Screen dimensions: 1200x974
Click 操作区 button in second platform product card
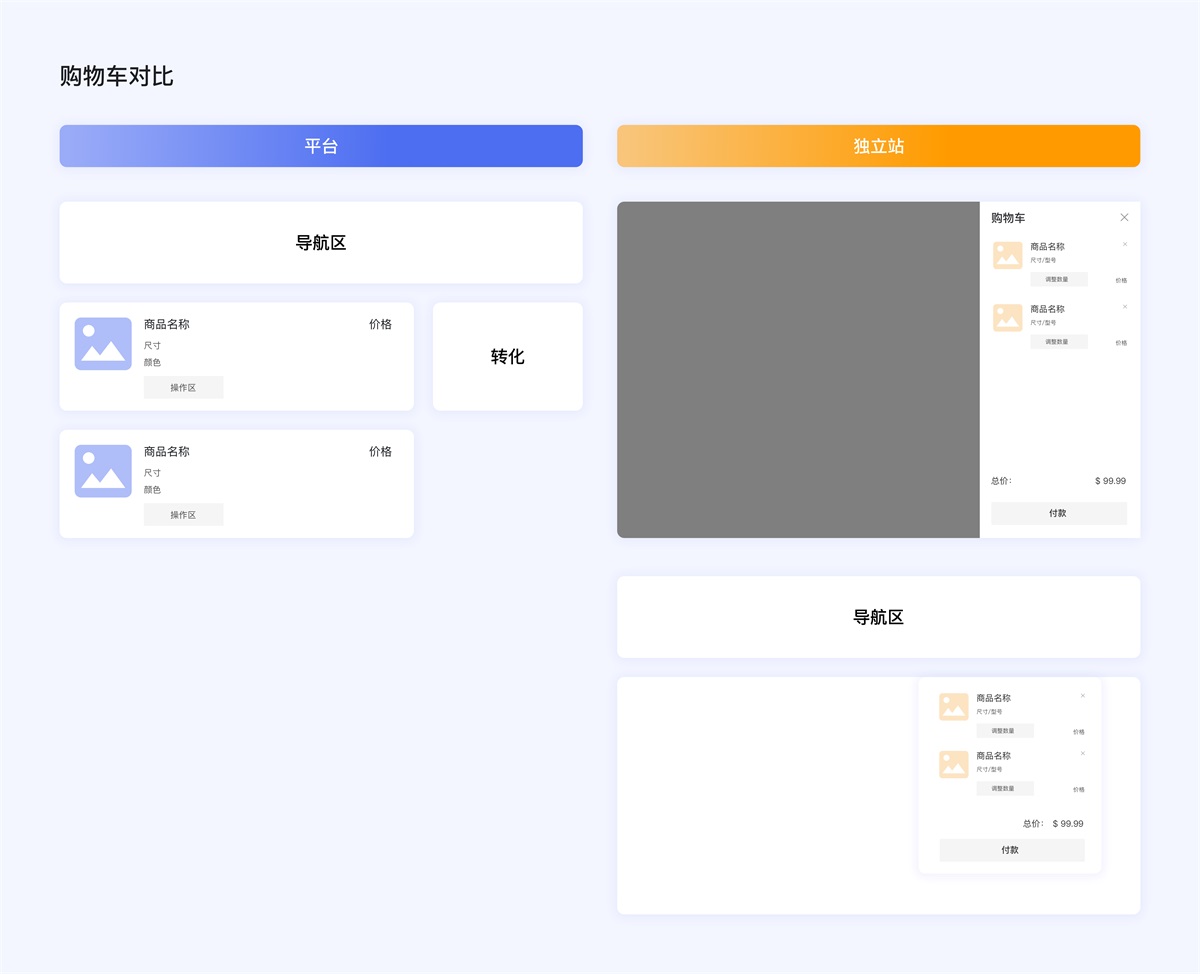tap(183, 515)
